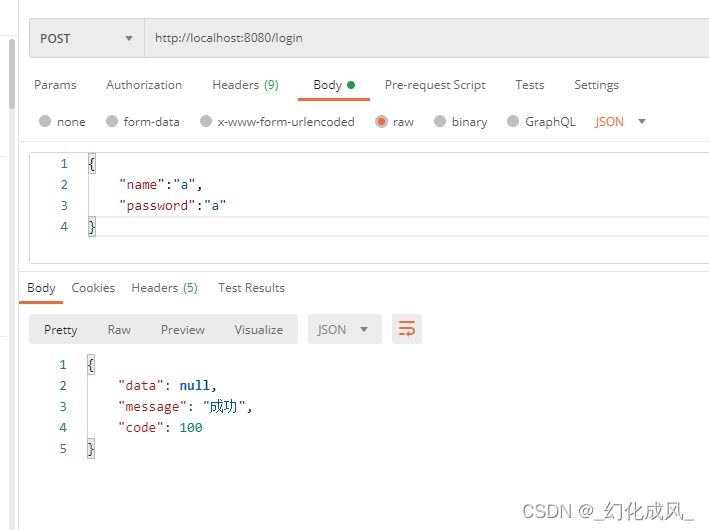709x530 pixels.
Task: Click the request URL input field
Action: (426, 38)
